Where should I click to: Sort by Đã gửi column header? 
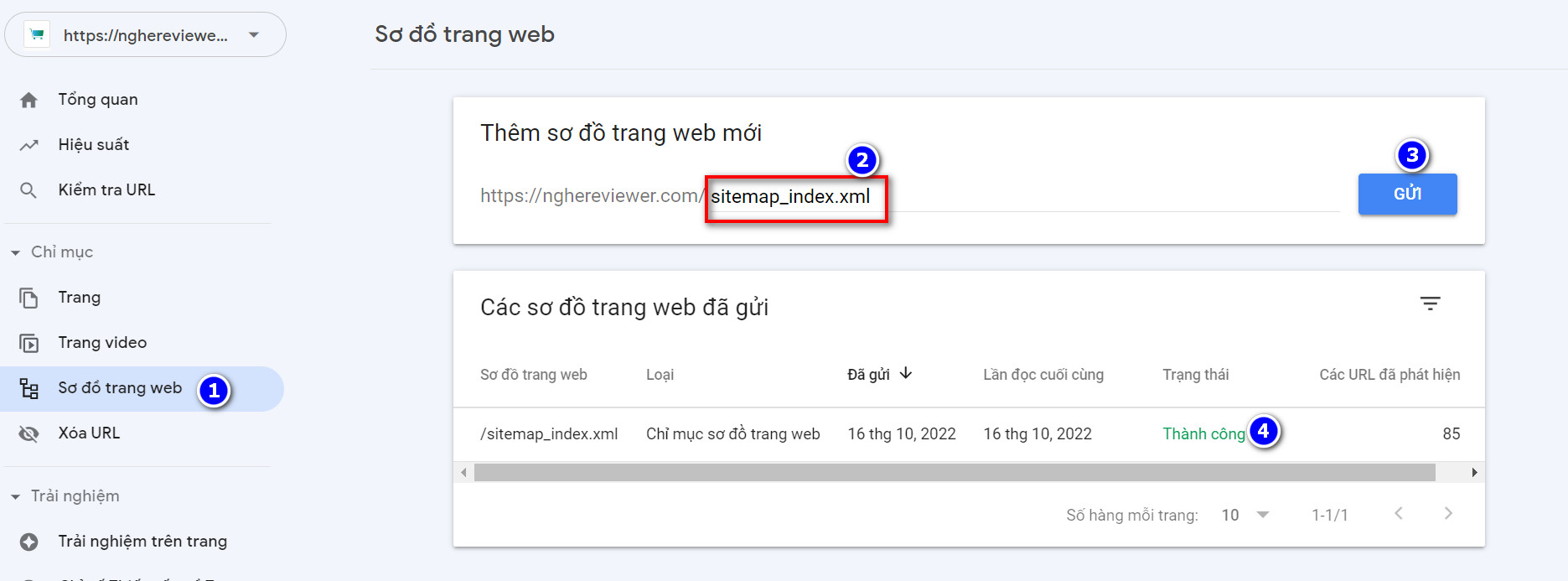(x=868, y=375)
